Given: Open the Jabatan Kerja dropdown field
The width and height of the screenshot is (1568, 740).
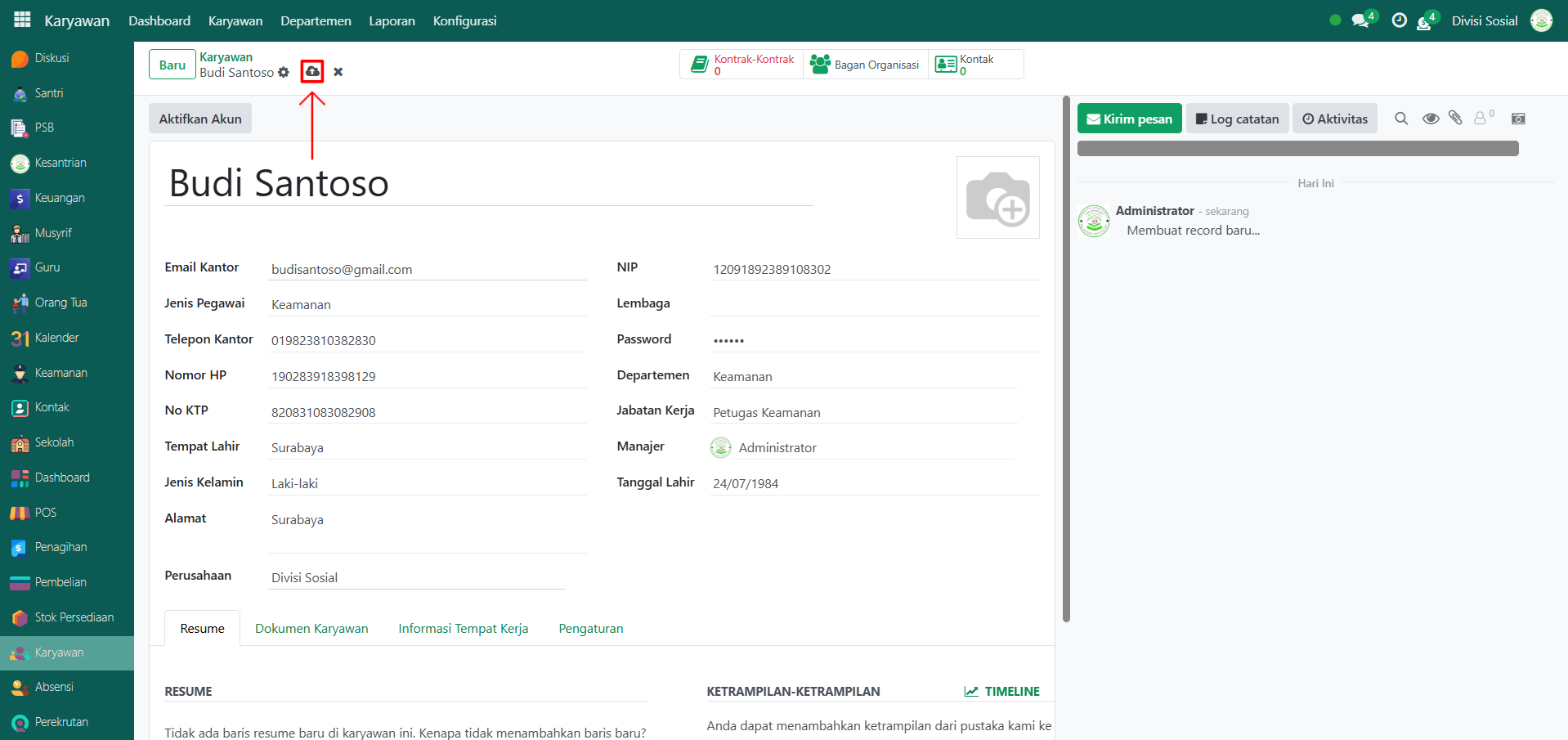Looking at the screenshot, I should pos(864,412).
